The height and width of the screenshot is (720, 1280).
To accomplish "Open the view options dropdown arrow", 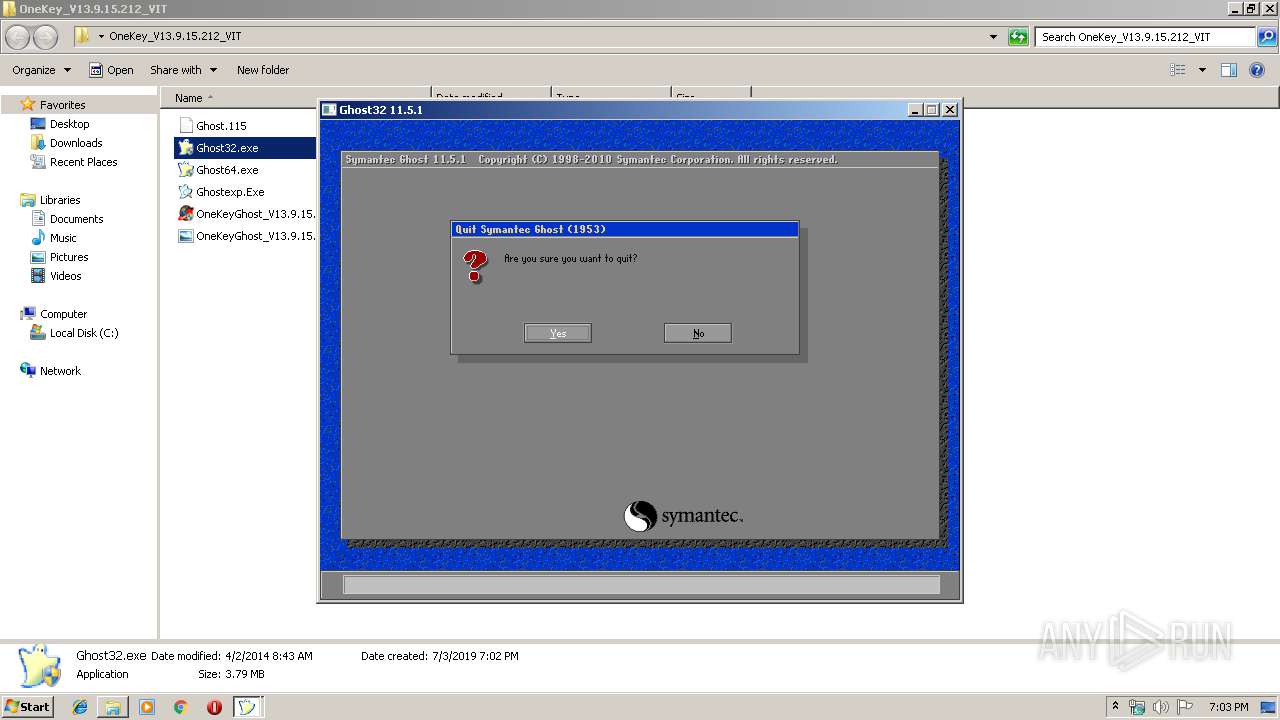I will pos(1202,70).
